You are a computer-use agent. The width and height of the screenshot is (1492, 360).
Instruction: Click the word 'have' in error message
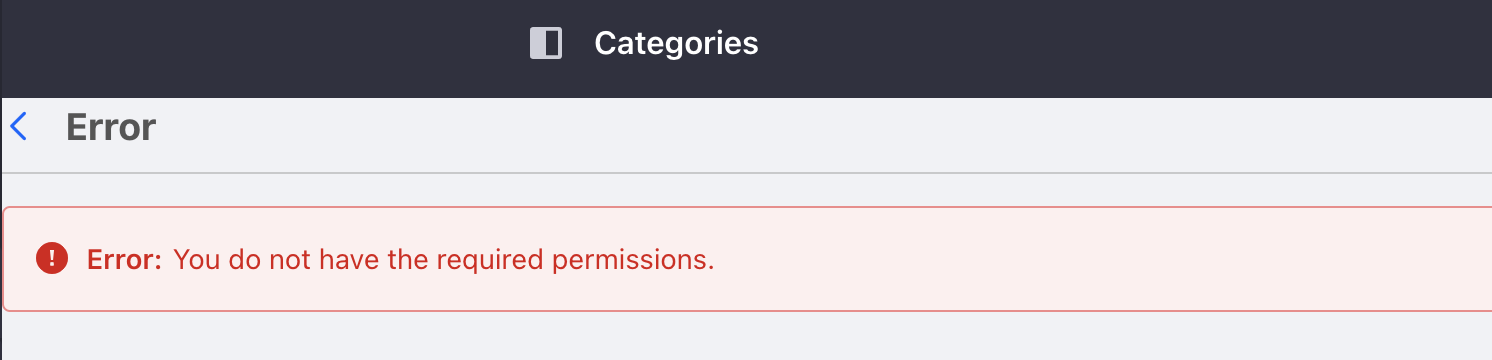click(330, 260)
